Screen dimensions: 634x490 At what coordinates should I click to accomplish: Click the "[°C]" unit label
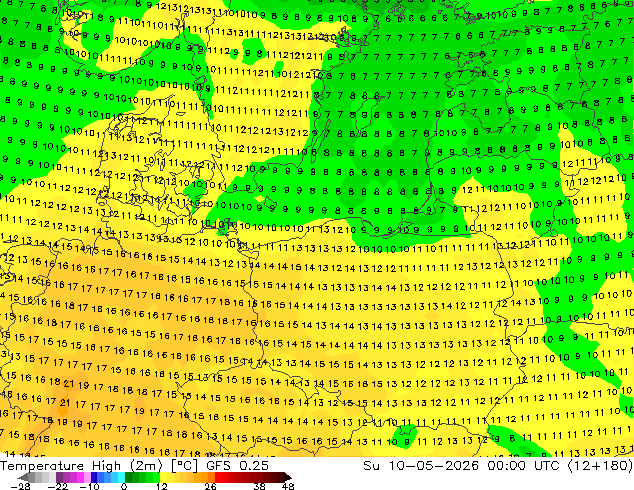click(x=184, y=466)
